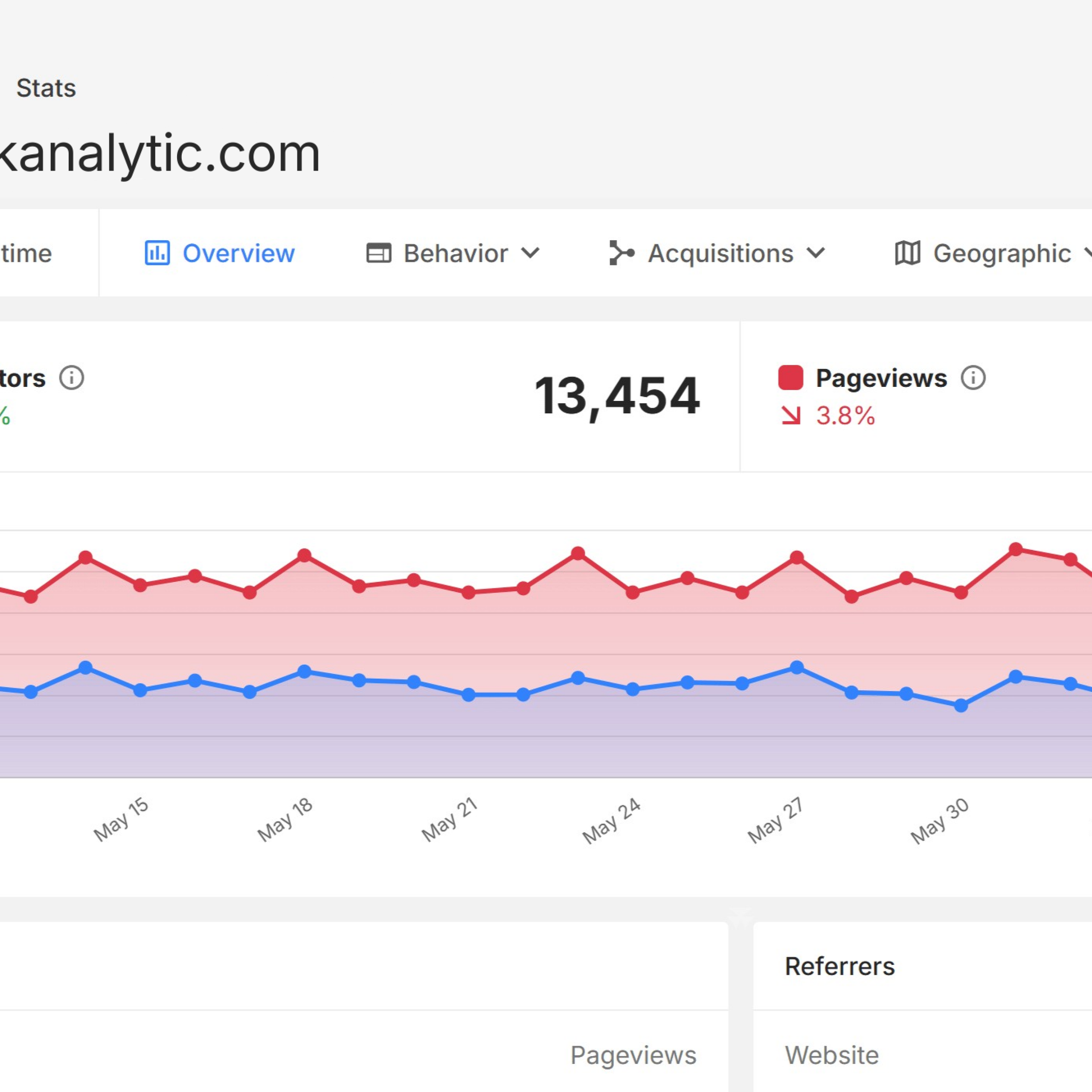The width and height of the screenshot is (1092, 1092).
Task: Click the red peak data point above May 24
Action: point(578,553)
